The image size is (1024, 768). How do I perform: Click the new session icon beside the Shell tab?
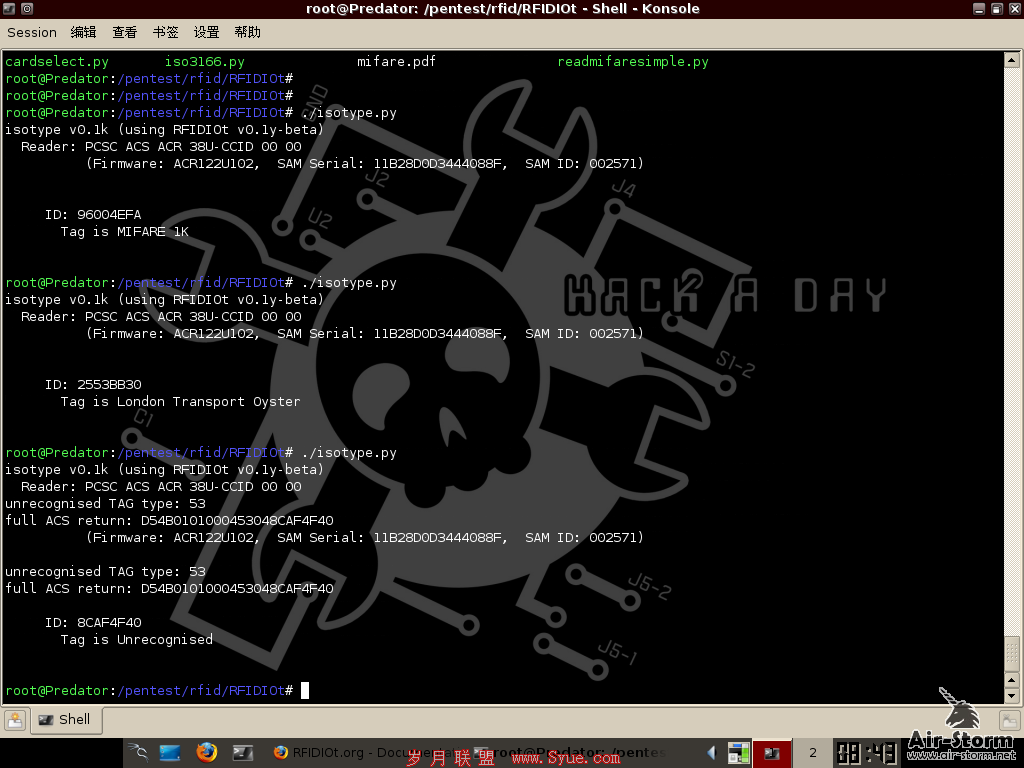point(15,720)
